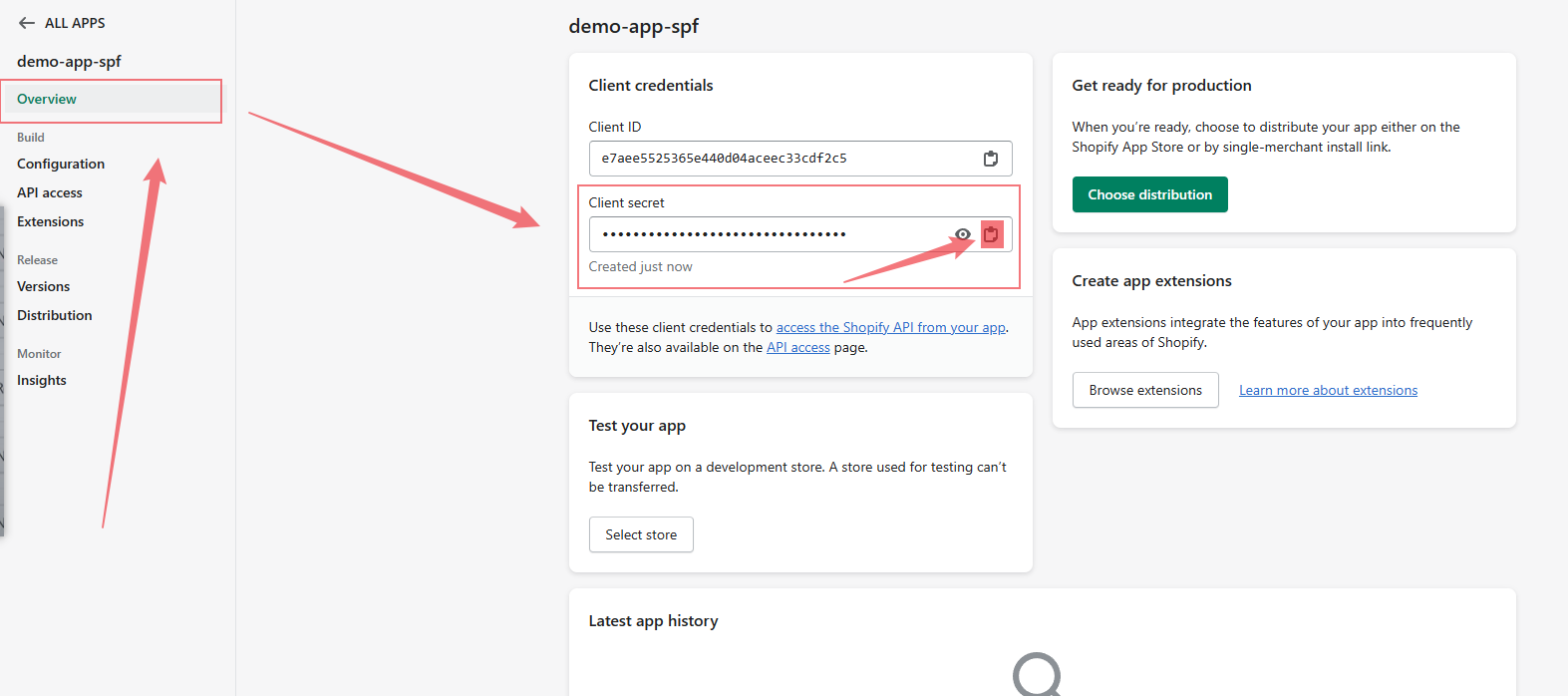This screenshot has width=1568, height=696.
Task: View the Insights page
Action: (x=42, y=380)
